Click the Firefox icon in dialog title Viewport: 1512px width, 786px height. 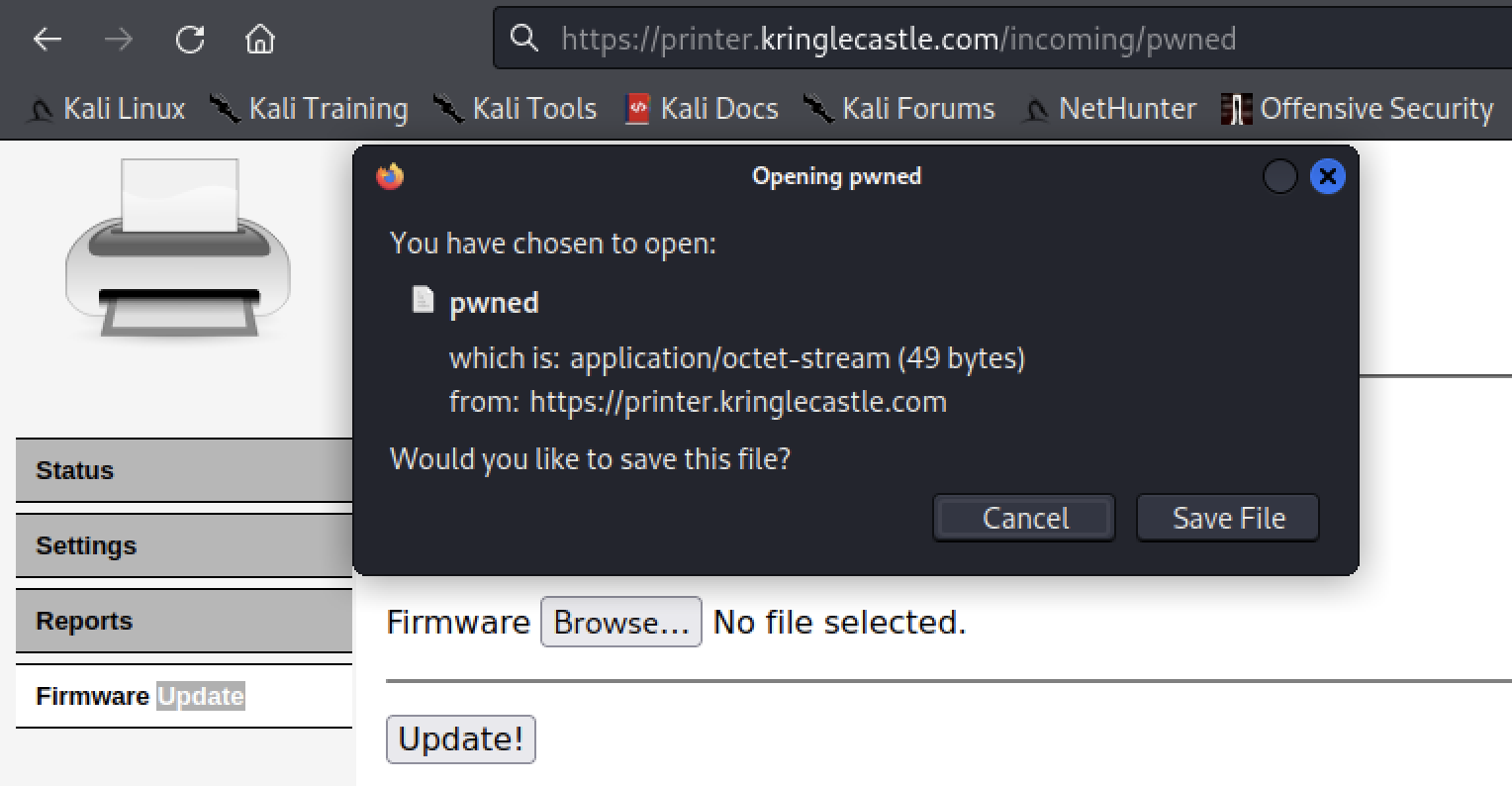coord(391,176)
